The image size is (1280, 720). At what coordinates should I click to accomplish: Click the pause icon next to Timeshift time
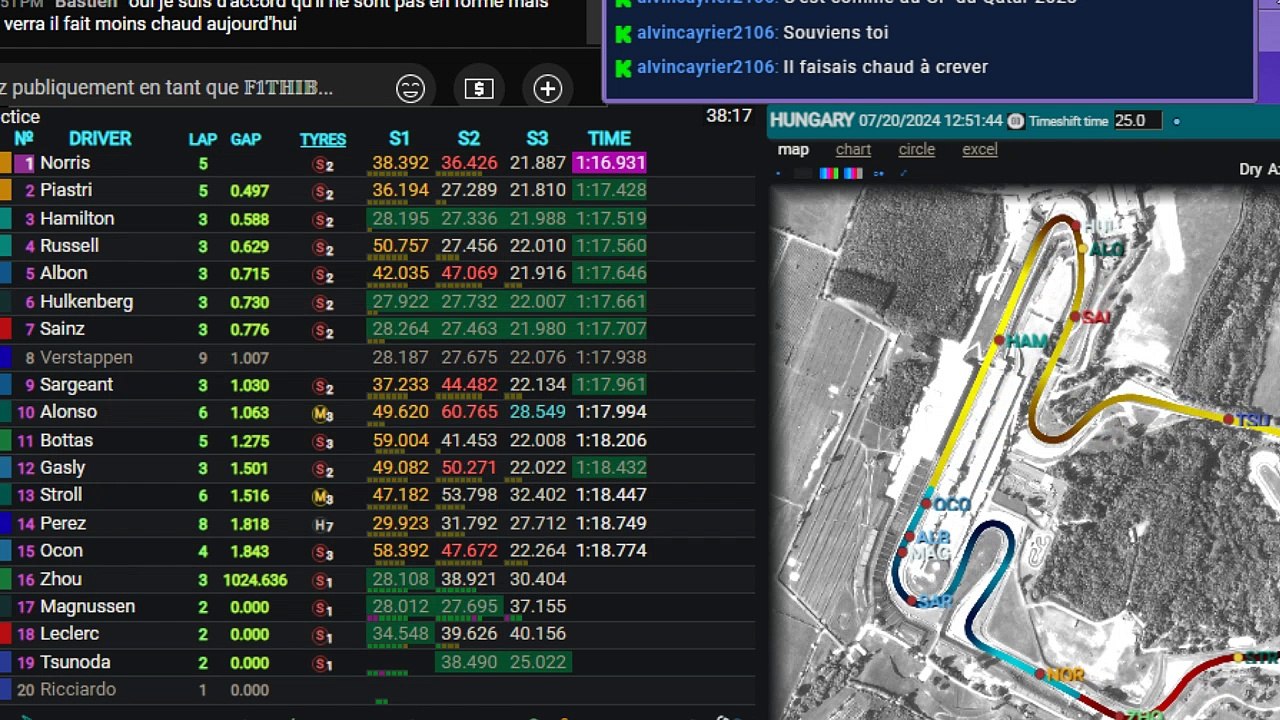pyautogui.click(x=1016, y=121)
